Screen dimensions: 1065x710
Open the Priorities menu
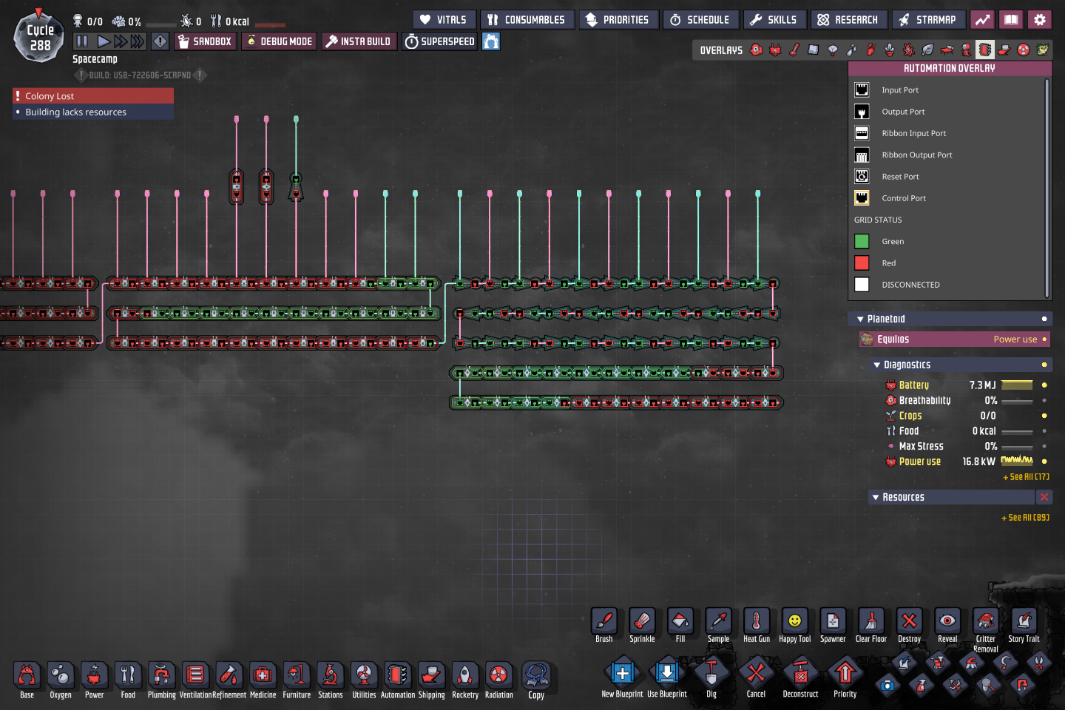(x=617, y=20)
